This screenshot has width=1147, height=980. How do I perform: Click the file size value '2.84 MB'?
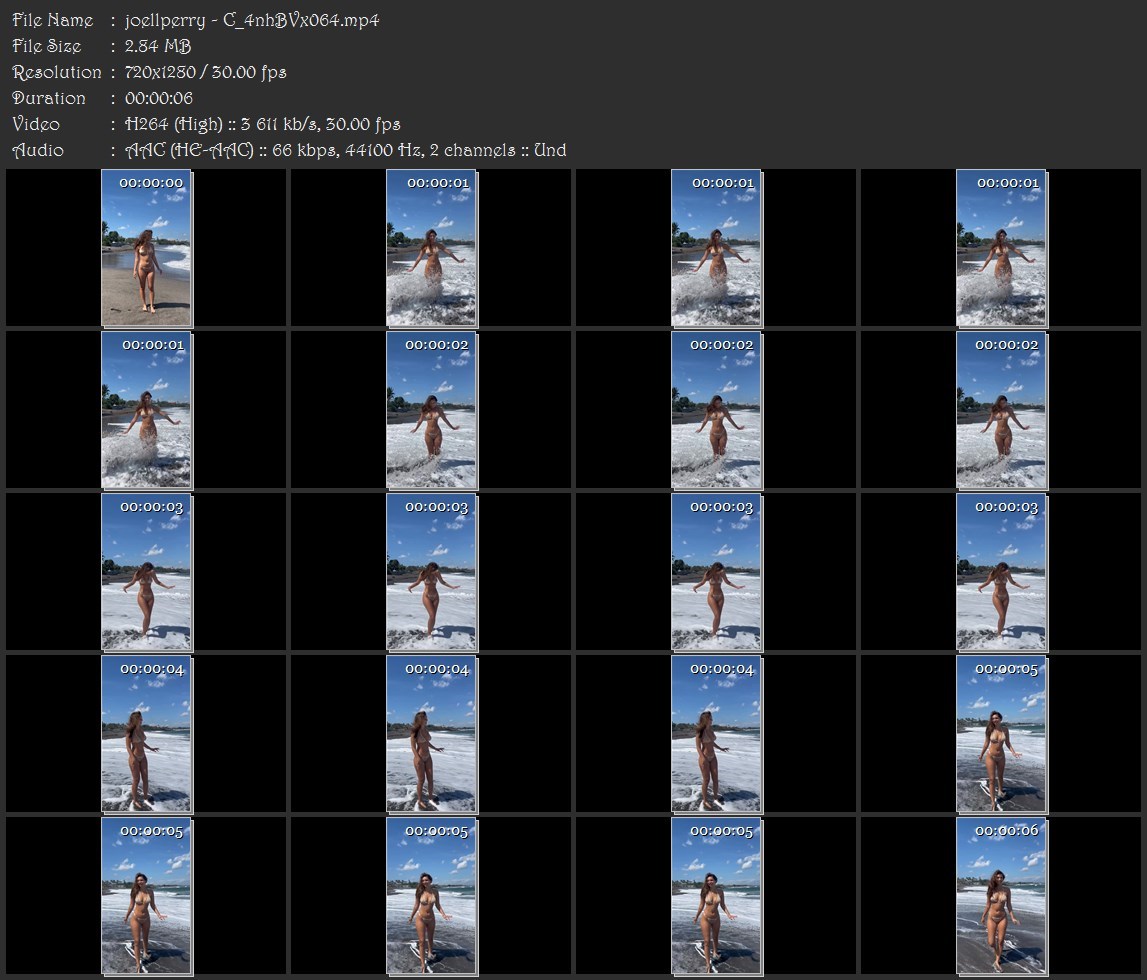tap(158, 46)
